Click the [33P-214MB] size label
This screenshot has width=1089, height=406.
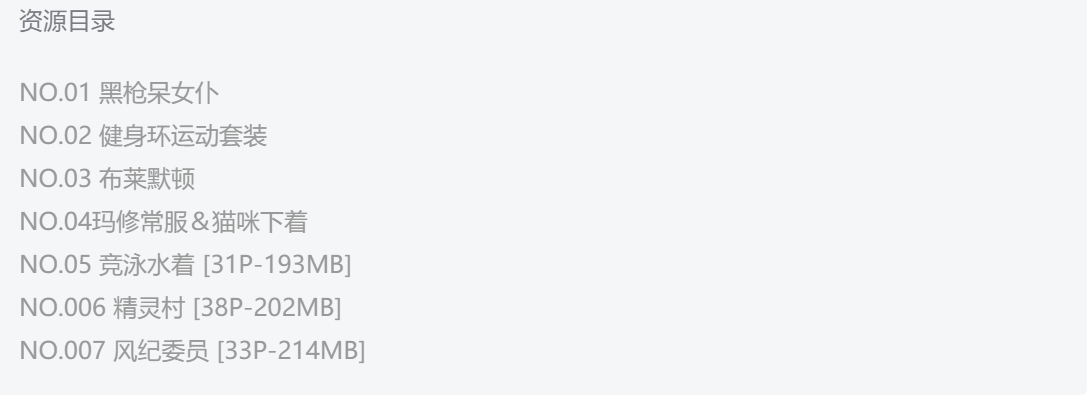(x=292, y=351)
